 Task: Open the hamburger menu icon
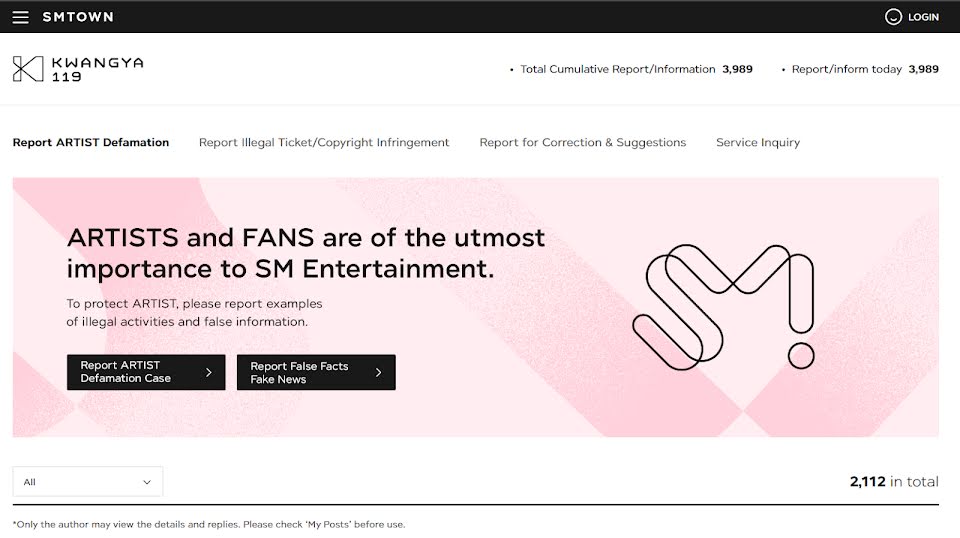tap(20, 17)
